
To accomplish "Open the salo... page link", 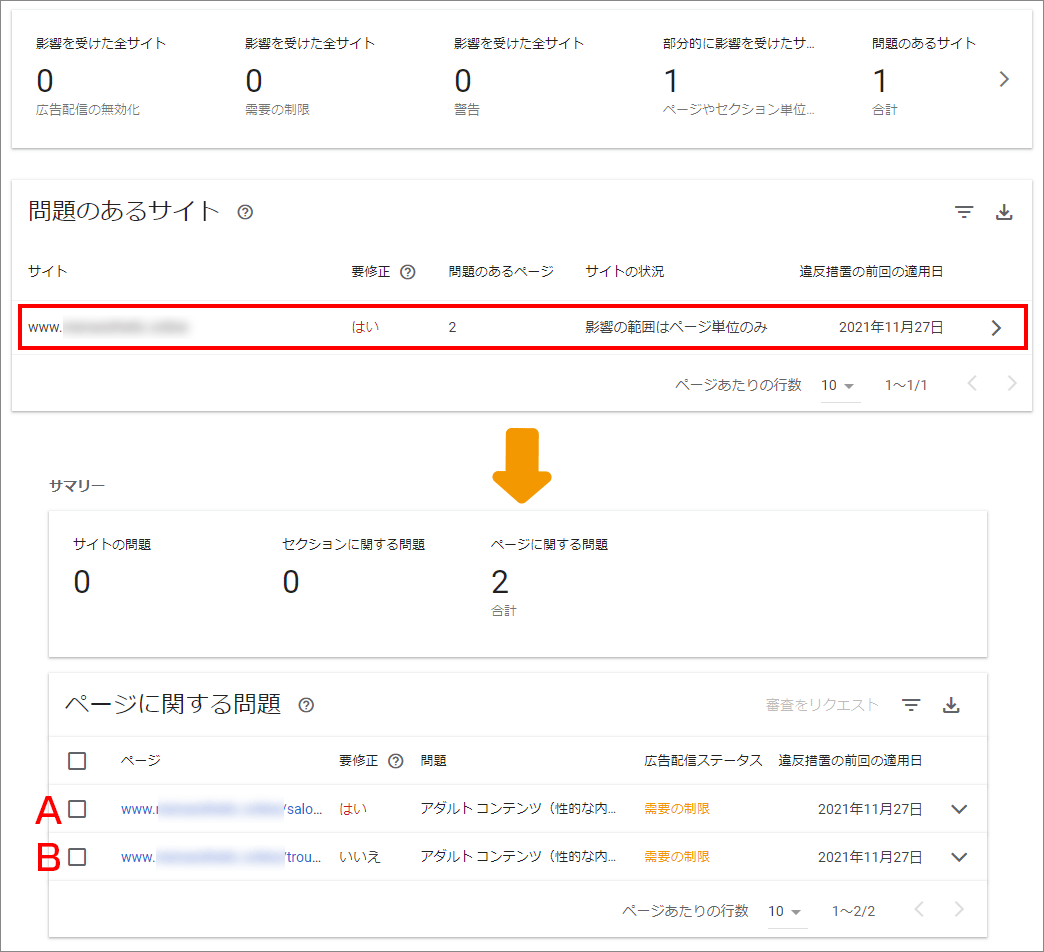I will tap(221, 809).
